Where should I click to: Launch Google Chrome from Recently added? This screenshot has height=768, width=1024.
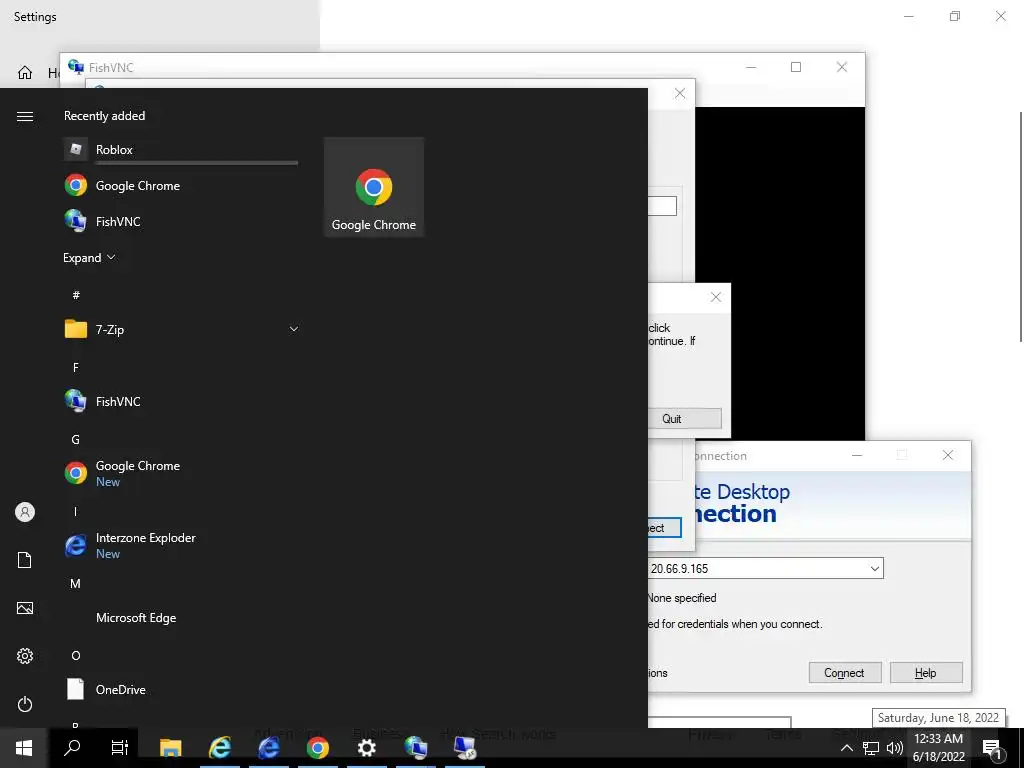(x=181, y=185)
